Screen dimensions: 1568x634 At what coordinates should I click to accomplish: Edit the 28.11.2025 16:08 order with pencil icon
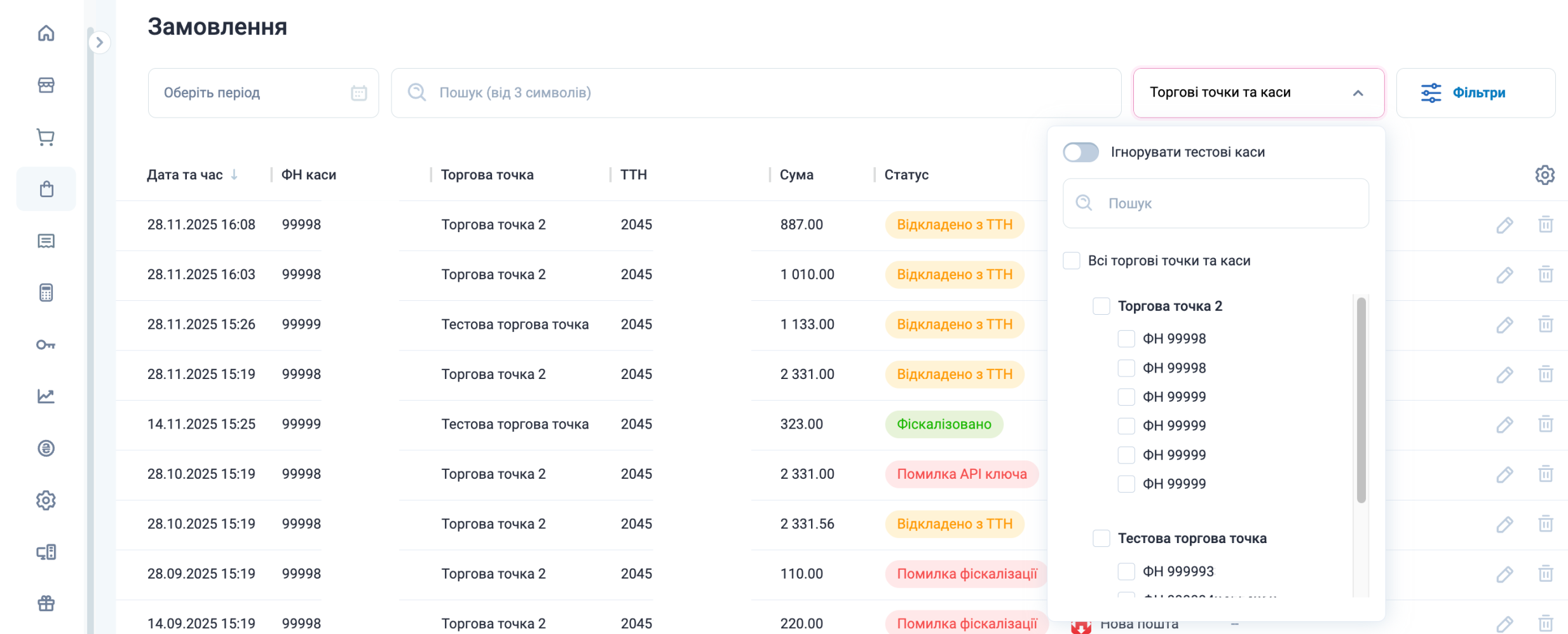(1504, 225)
